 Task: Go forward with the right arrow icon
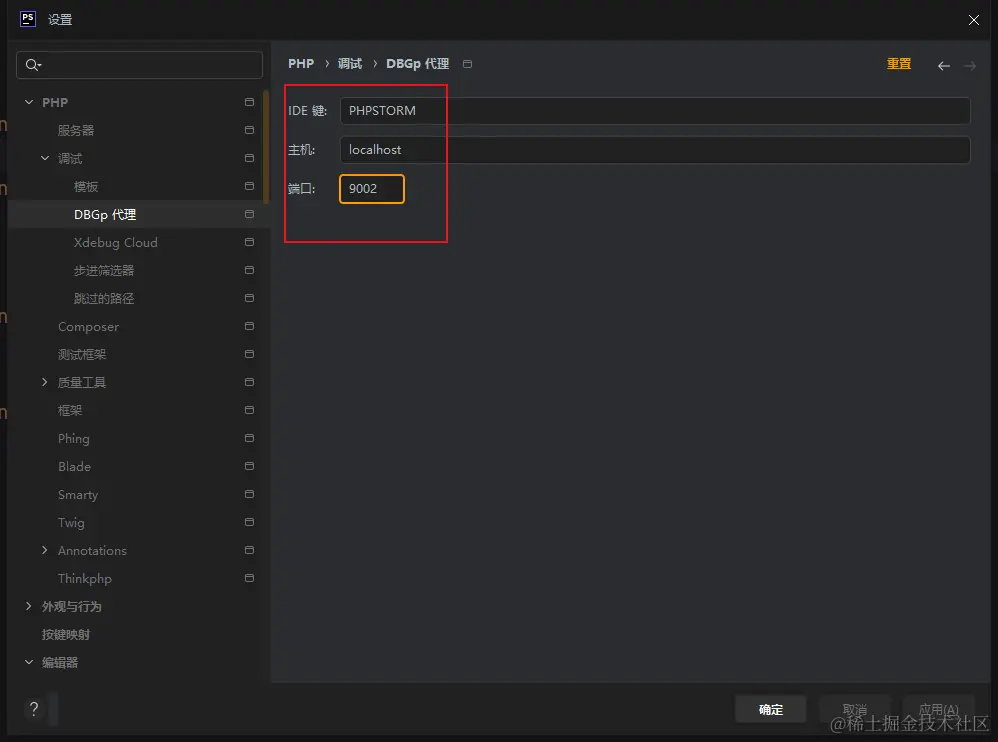970,66
